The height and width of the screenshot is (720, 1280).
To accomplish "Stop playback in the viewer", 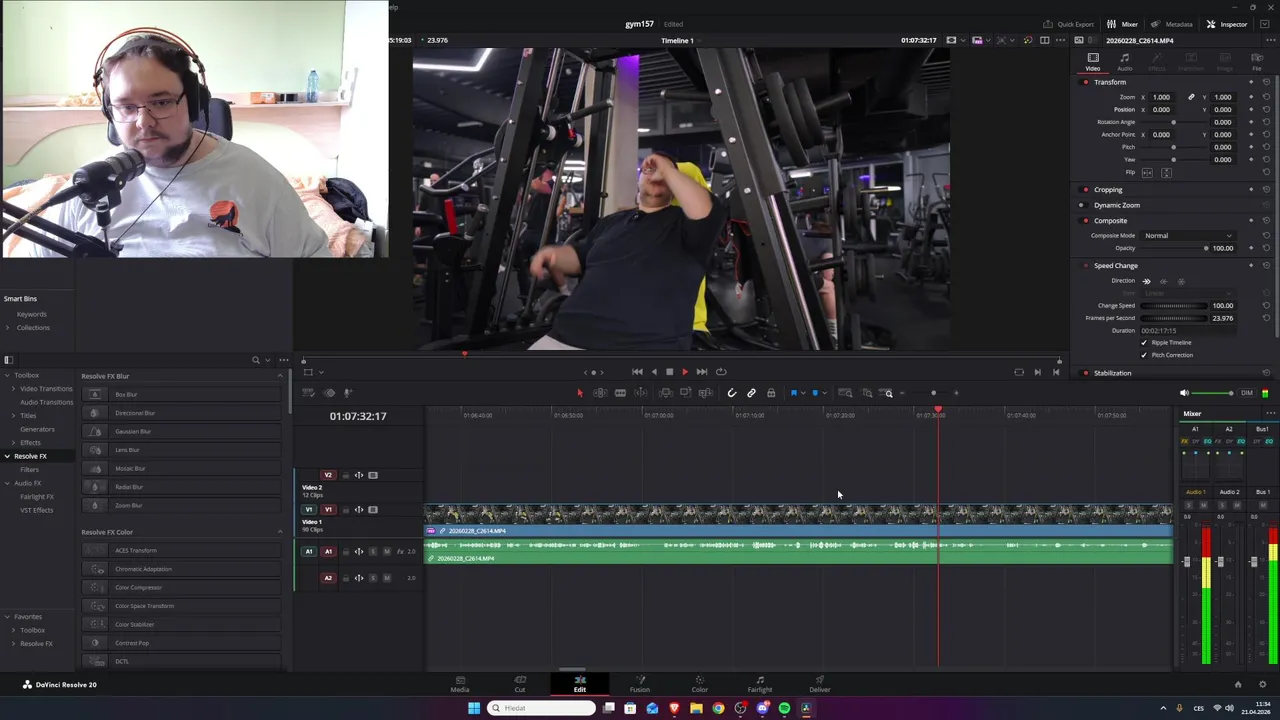I will click(669, 372).
